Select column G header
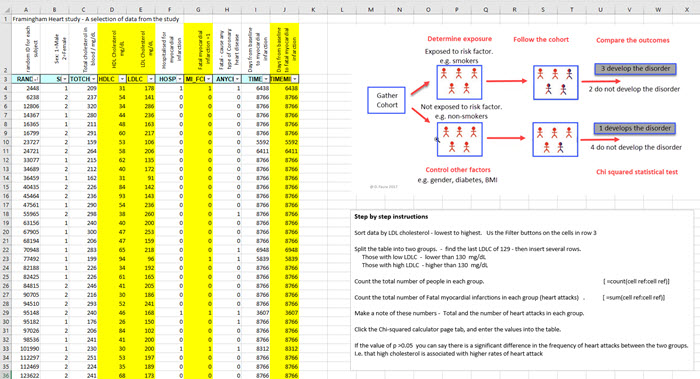The width and height of the screenshot is (700, 379). pos(198,9)
